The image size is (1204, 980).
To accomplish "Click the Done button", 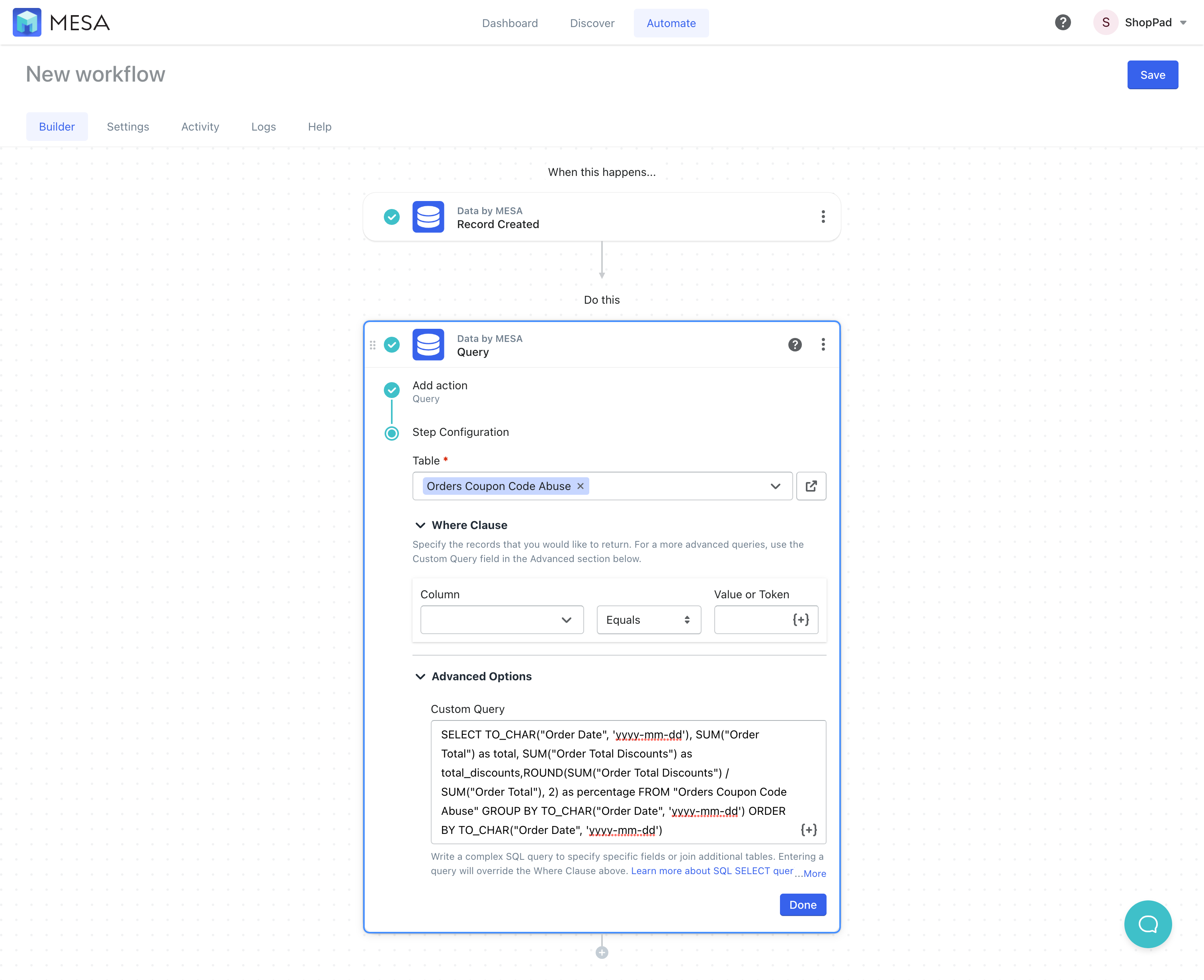I will coord(803,905).
